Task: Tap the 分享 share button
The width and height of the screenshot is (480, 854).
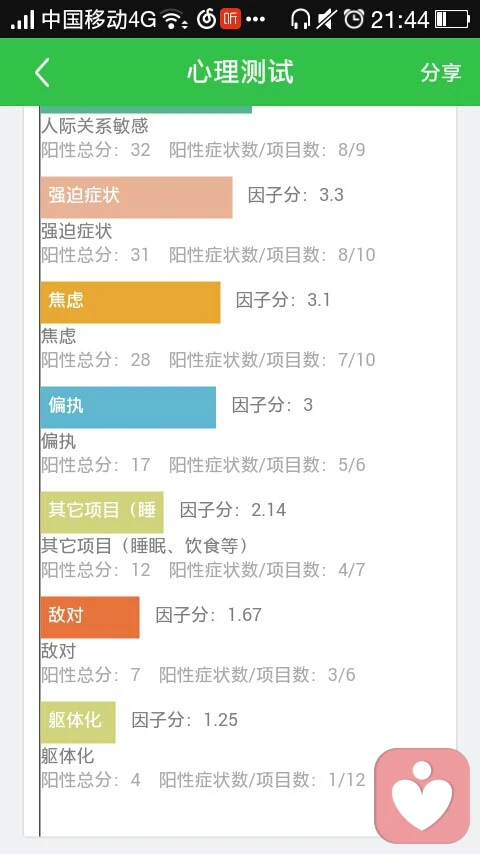Action: tap(440, 72)
